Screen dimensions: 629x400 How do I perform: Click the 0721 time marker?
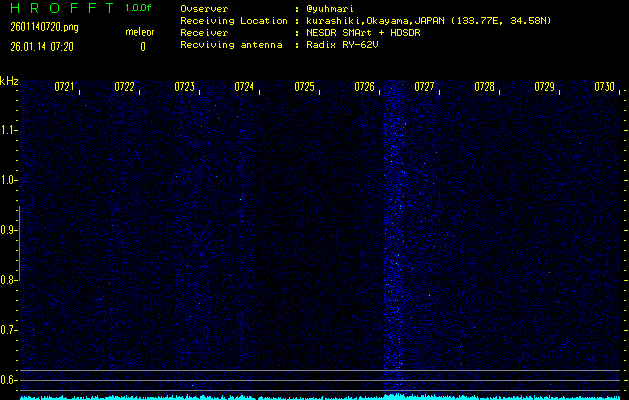[64, 87]
